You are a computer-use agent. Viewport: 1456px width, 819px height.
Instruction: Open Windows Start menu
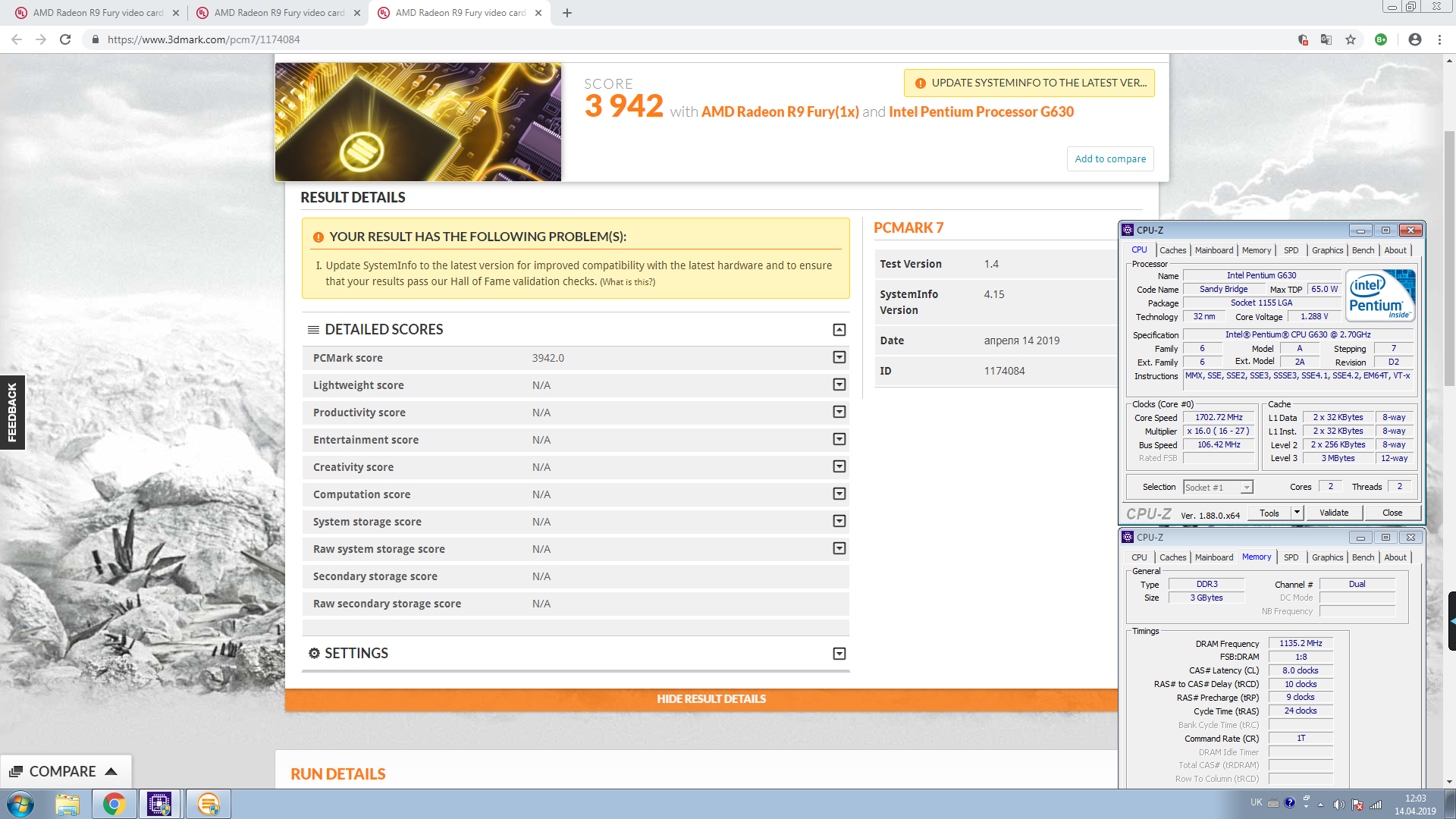click(x=20, y=804)
